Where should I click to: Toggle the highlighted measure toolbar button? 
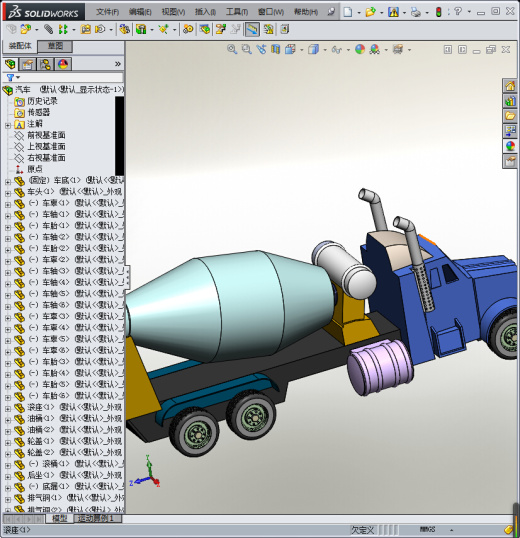(252, 30)
